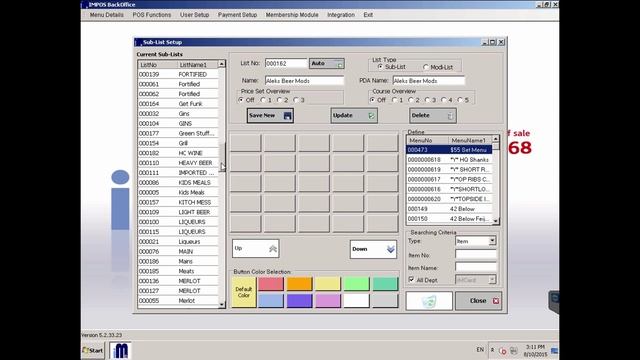
Task: Select the HG Shanks menu item
Action: [x=449, y=160]
